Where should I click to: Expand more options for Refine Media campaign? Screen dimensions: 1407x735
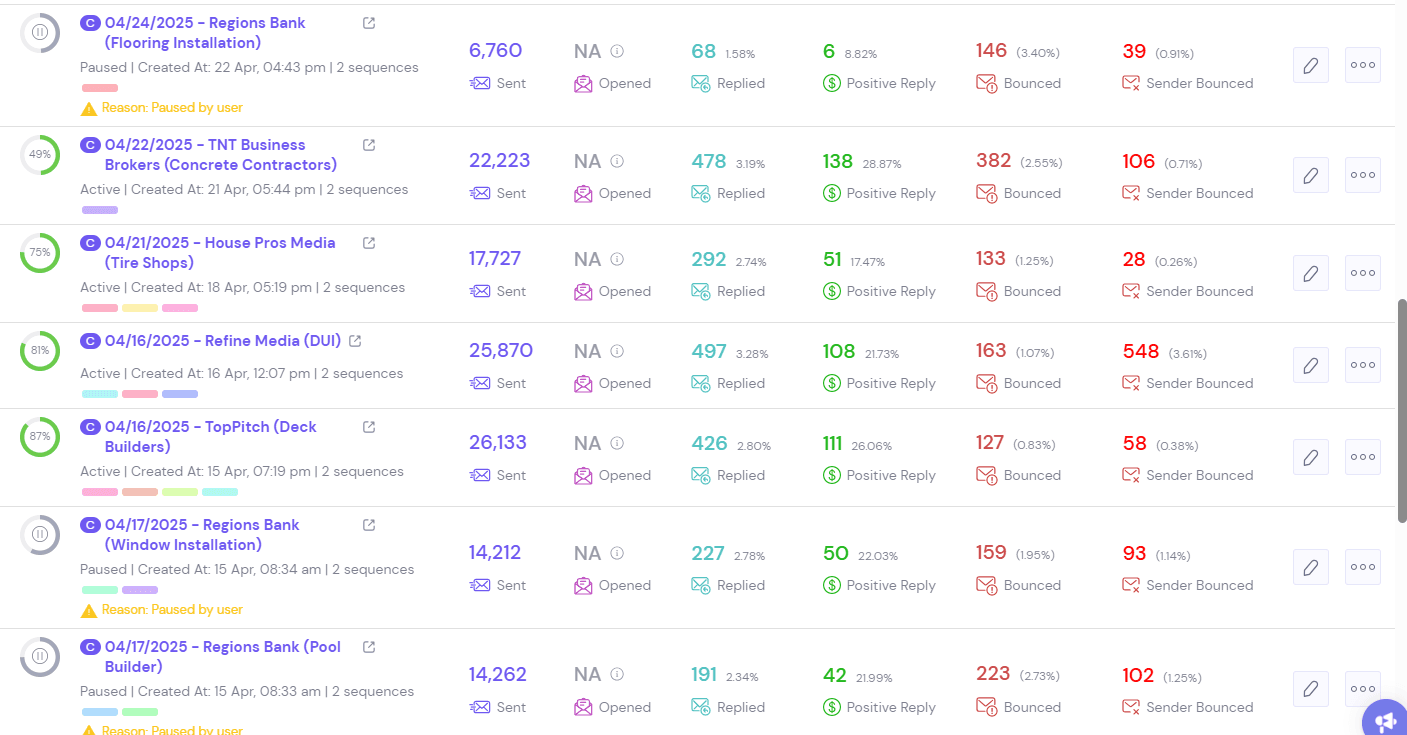1362,365
